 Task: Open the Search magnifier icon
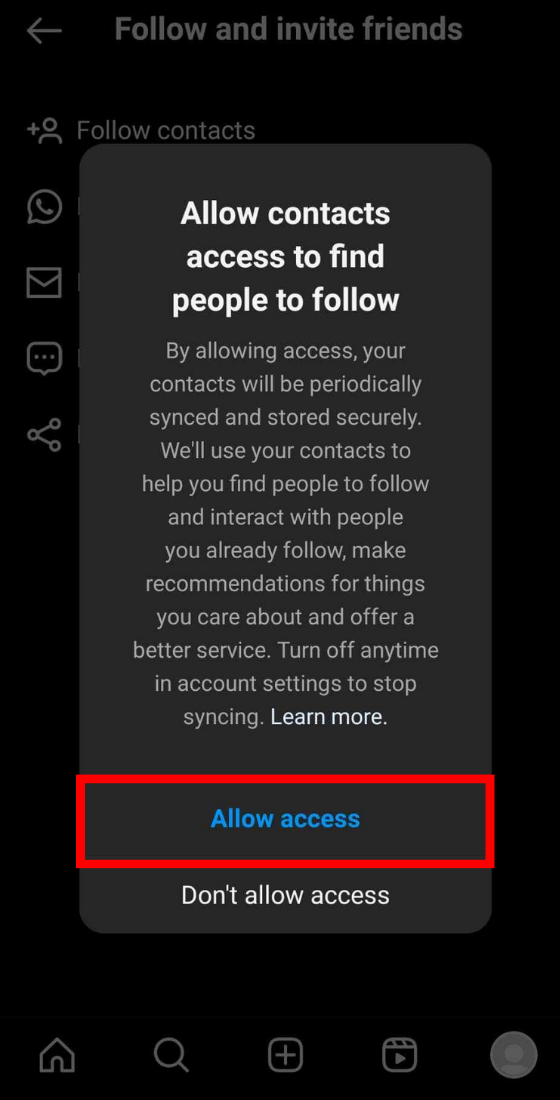[x=171, y=1054]
